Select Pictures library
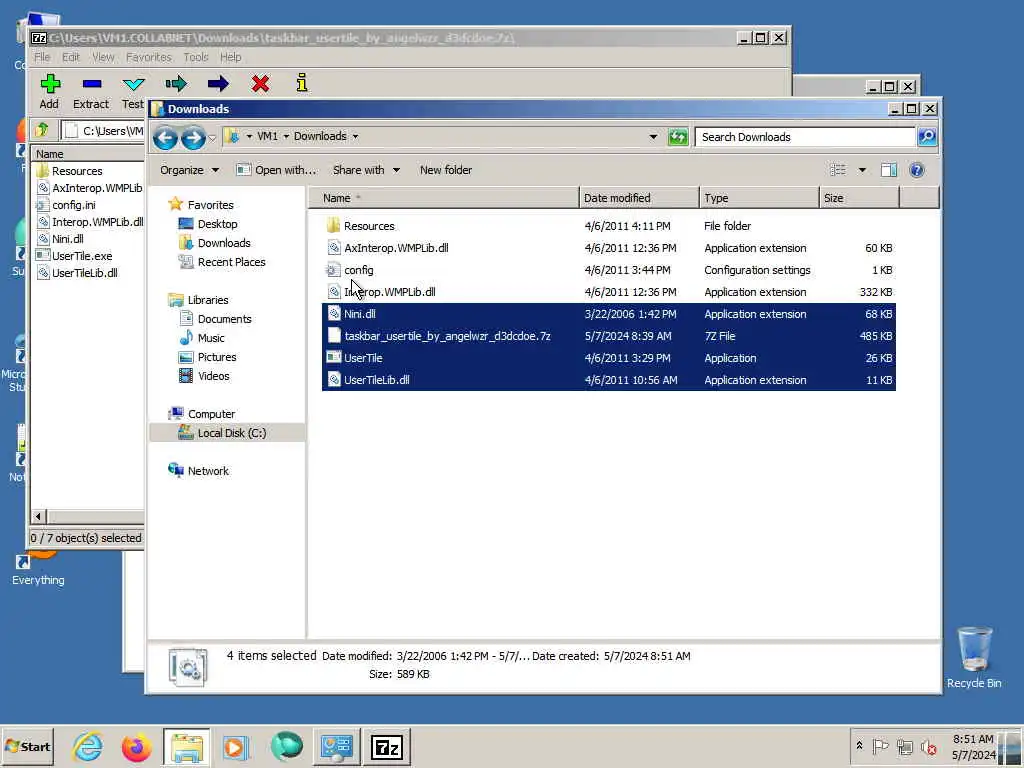 point(217,357)
